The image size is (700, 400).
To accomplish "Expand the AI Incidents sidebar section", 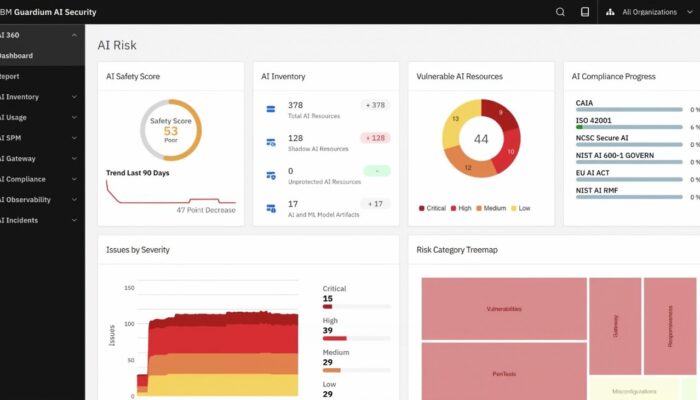I will (x=42, y=220).
